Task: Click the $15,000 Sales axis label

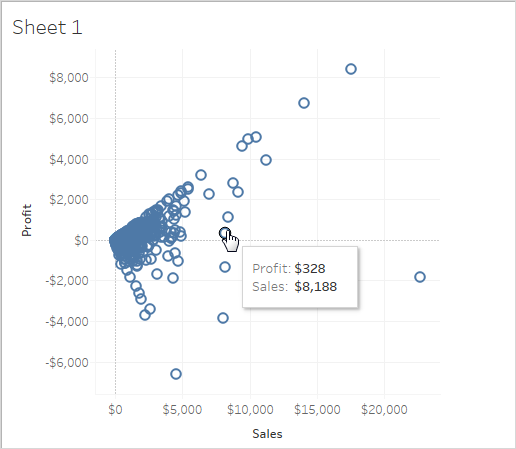Action: (317, 410)
